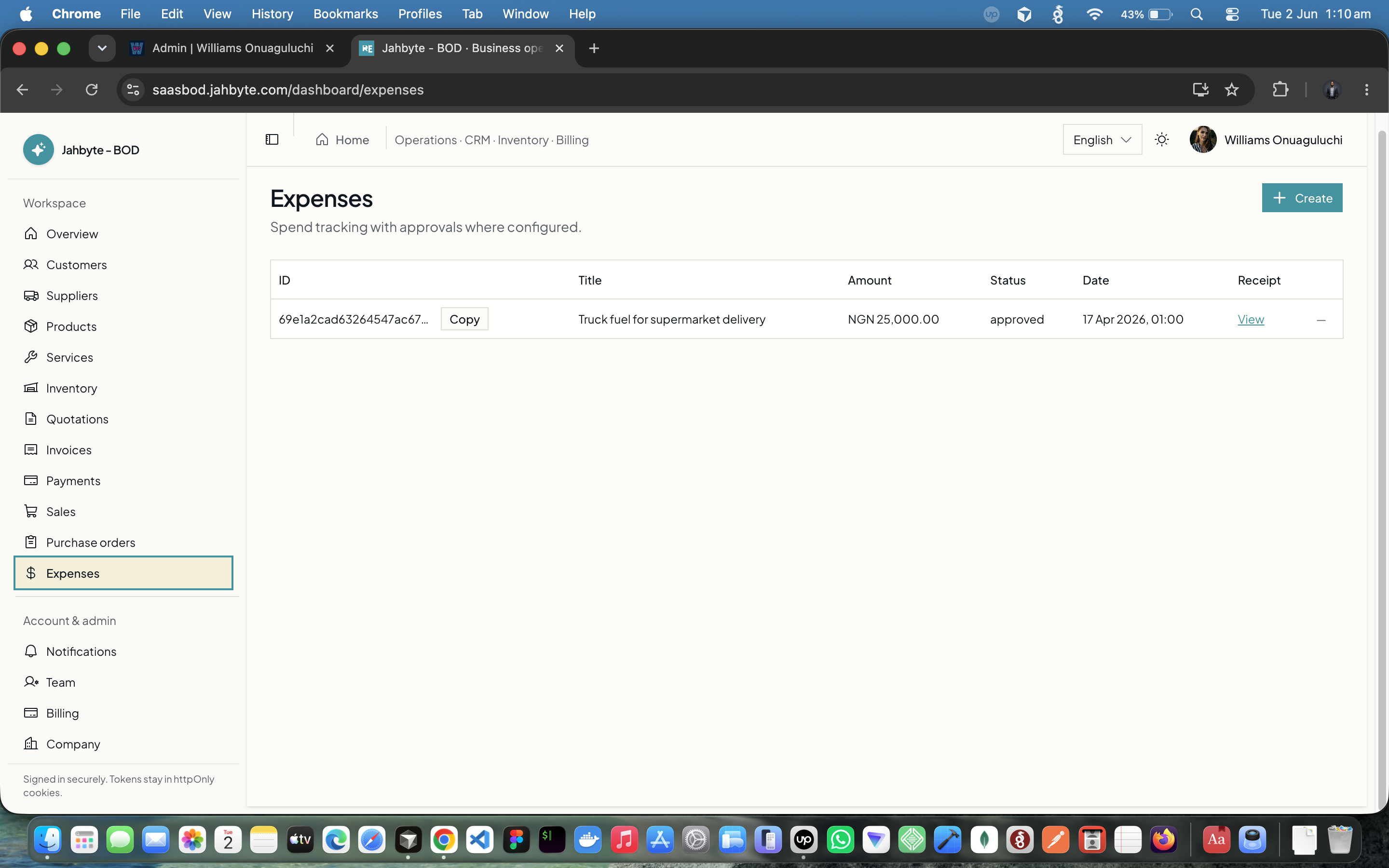Open Billing in the sidebar
Screen dimensions: 1389x868
(123, 713)
